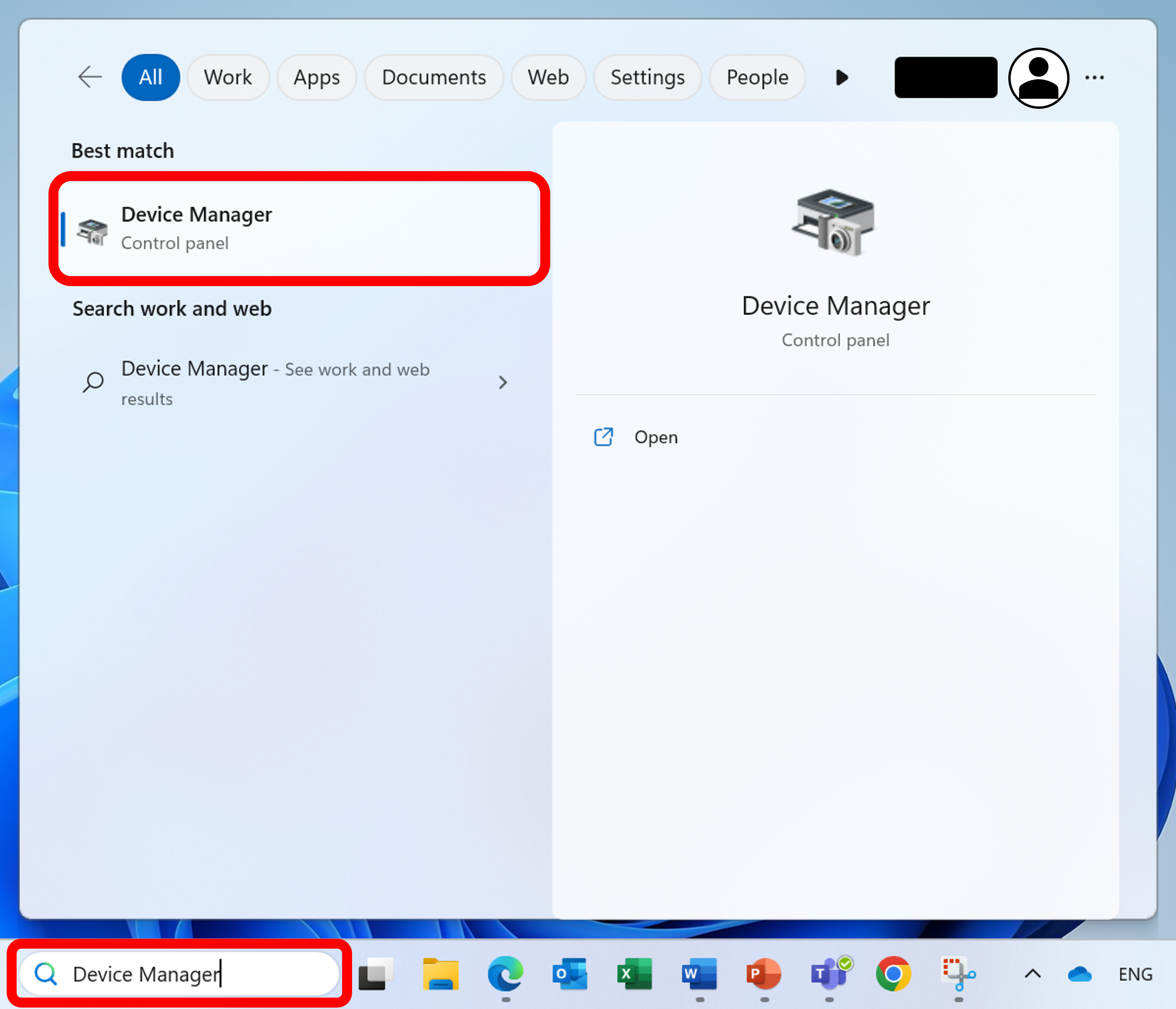The image size is (1176, 1009).
Task: Launch Microsoft Edge from the taskbar
Action: (x=505, y=974)
